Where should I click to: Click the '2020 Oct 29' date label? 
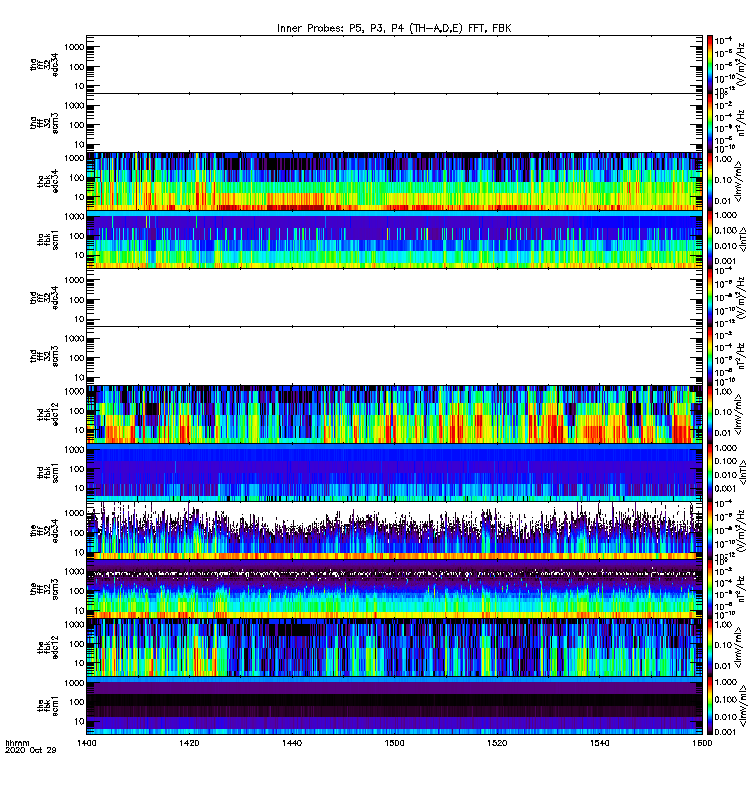pyautogui.click(x=31, y=751)
